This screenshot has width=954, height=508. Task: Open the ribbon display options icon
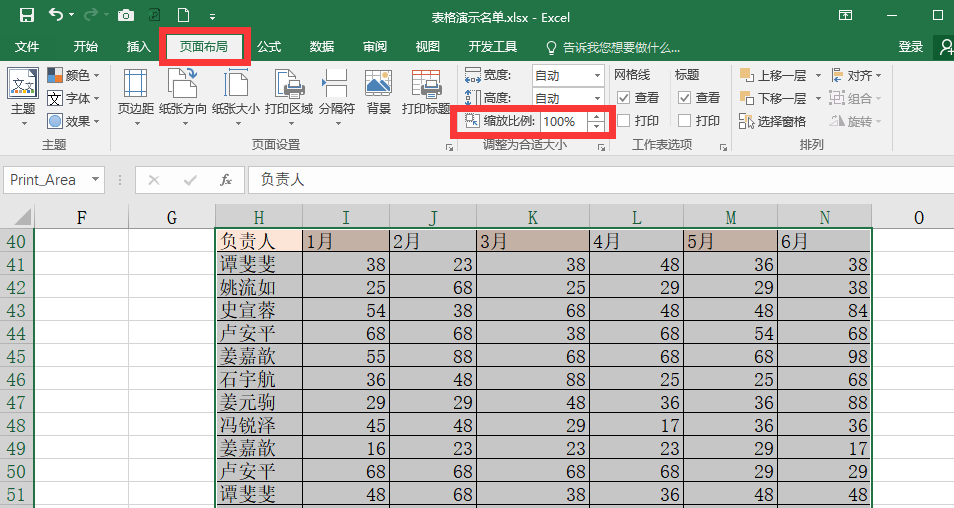[x=845, y=15]
